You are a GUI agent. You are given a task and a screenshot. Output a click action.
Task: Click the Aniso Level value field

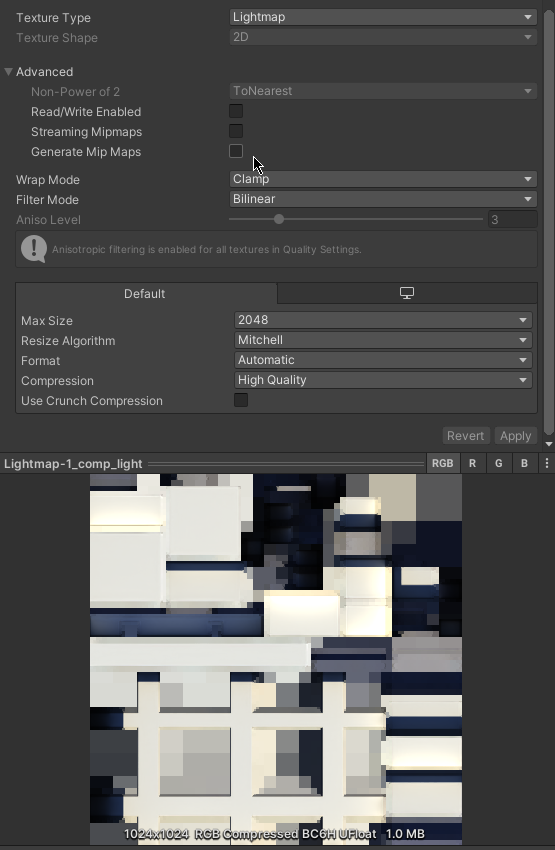pos(513,220)
